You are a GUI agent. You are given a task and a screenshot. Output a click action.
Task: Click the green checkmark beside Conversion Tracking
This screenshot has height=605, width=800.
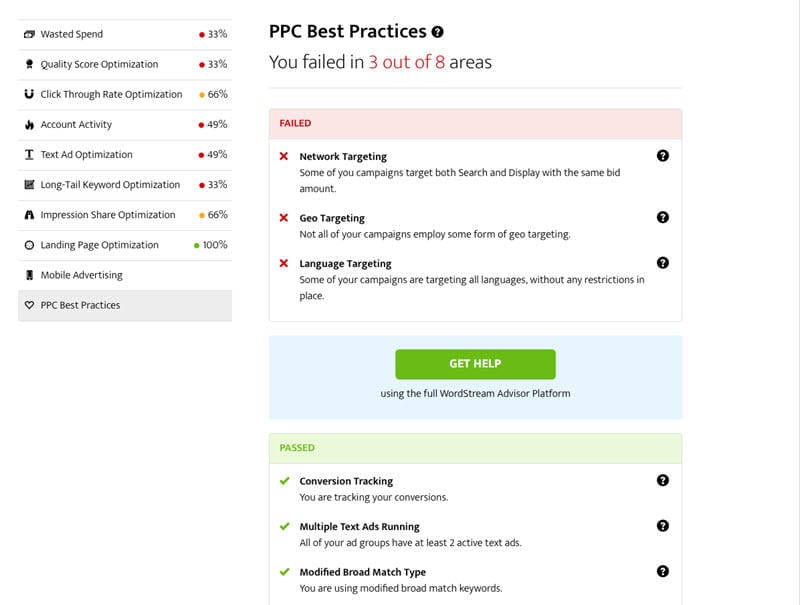(x=285, y=481)
